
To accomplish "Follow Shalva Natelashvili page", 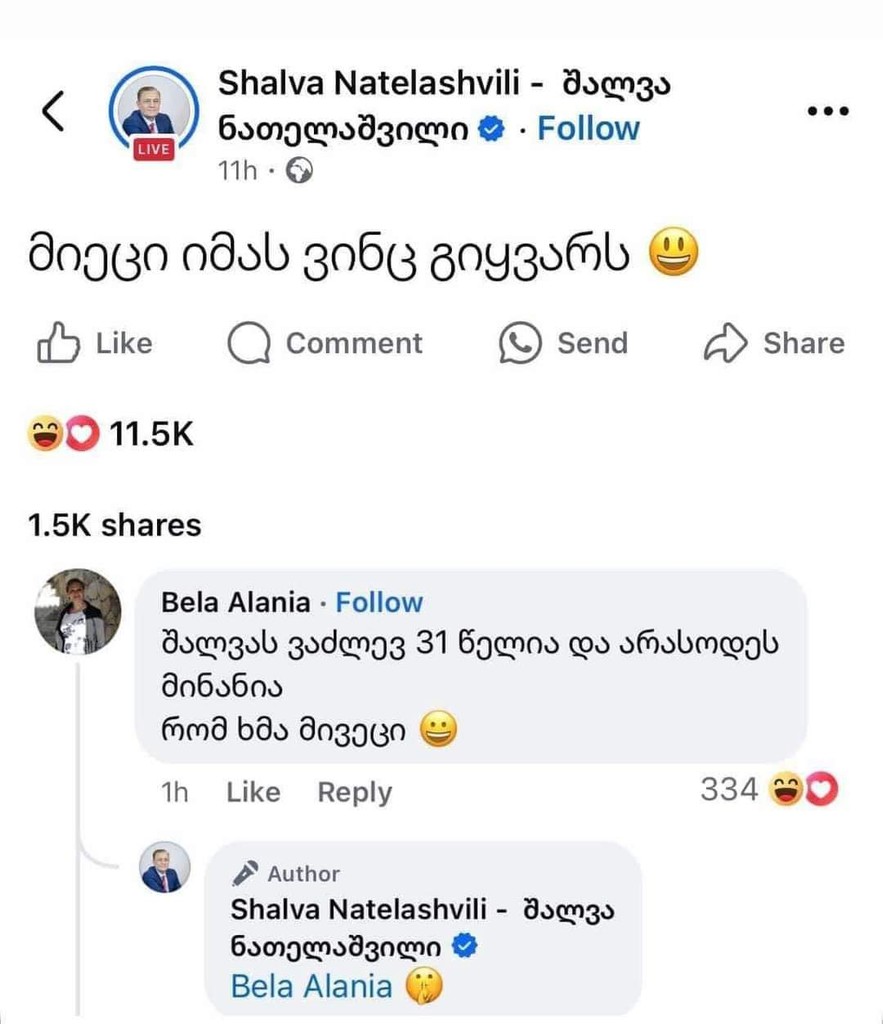I will coord(588,128).
